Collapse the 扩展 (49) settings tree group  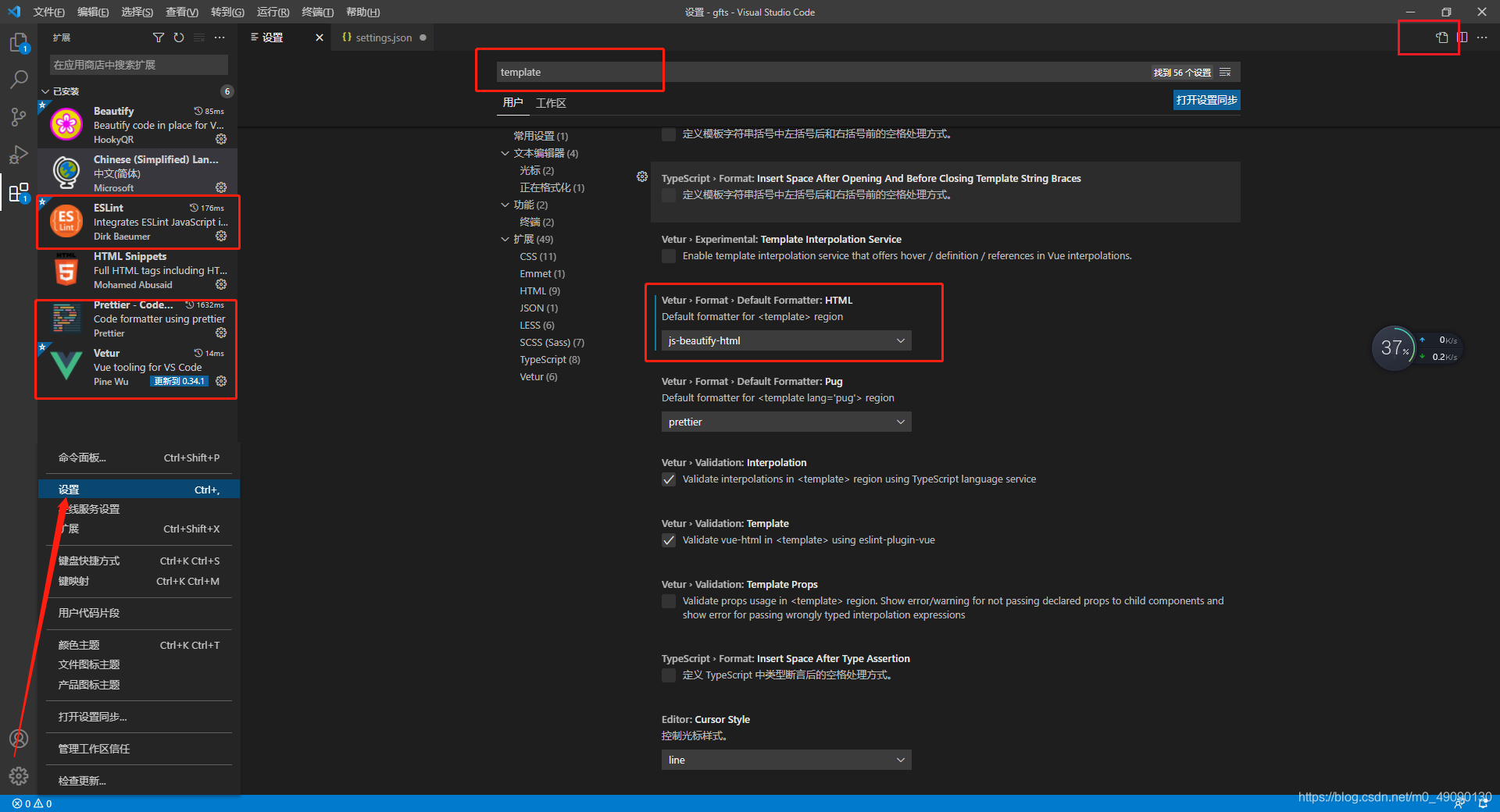tap(505, 239)
